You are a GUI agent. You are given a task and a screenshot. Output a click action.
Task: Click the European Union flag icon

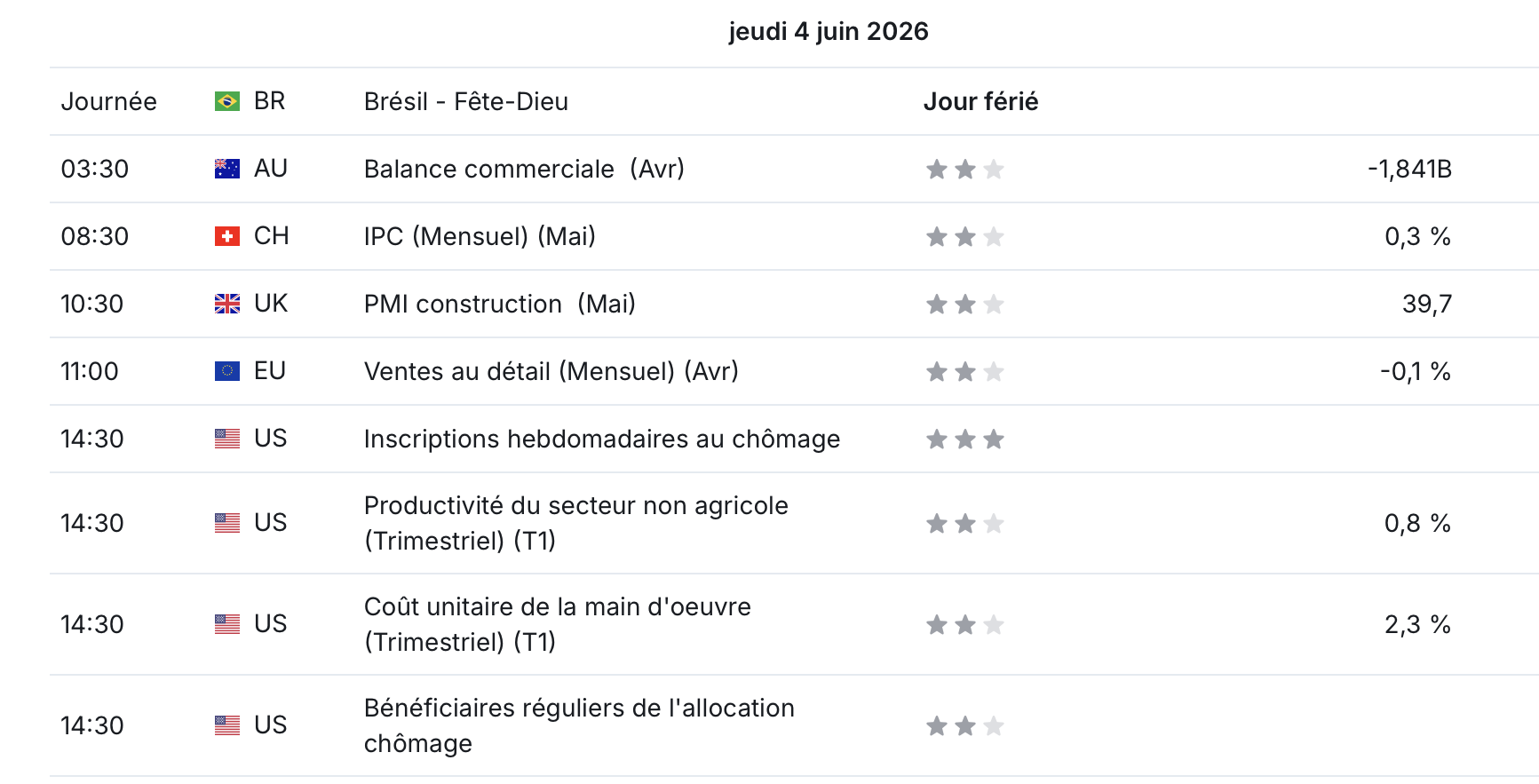(227, 371)
